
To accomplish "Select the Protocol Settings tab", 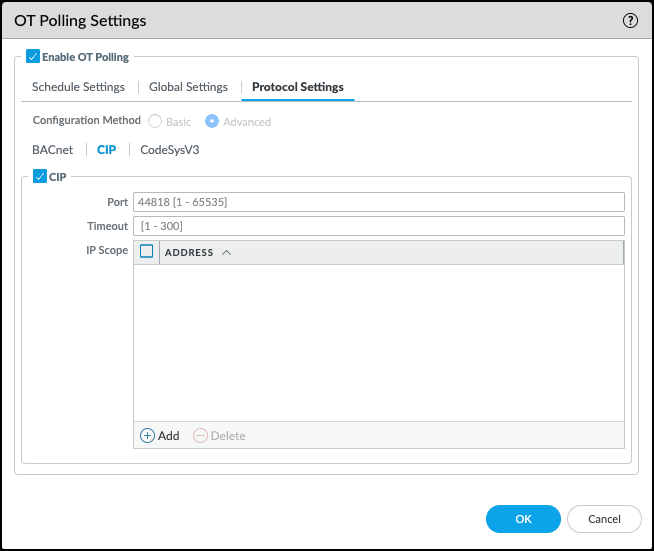I will 298,87.
